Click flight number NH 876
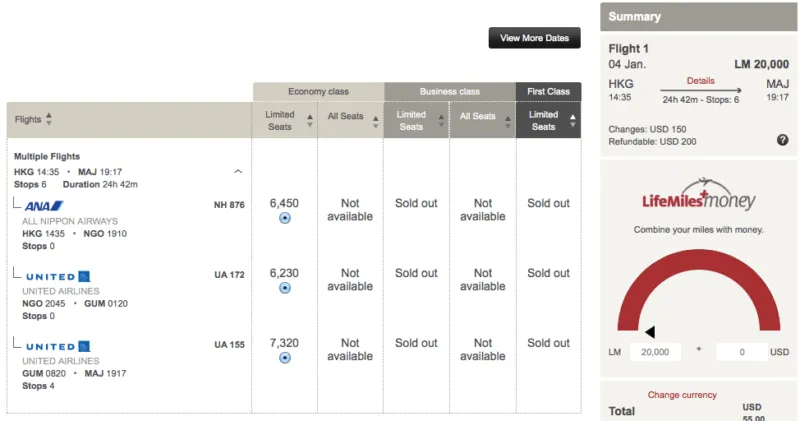The image size is (800, 421). [x=229, y=205]
